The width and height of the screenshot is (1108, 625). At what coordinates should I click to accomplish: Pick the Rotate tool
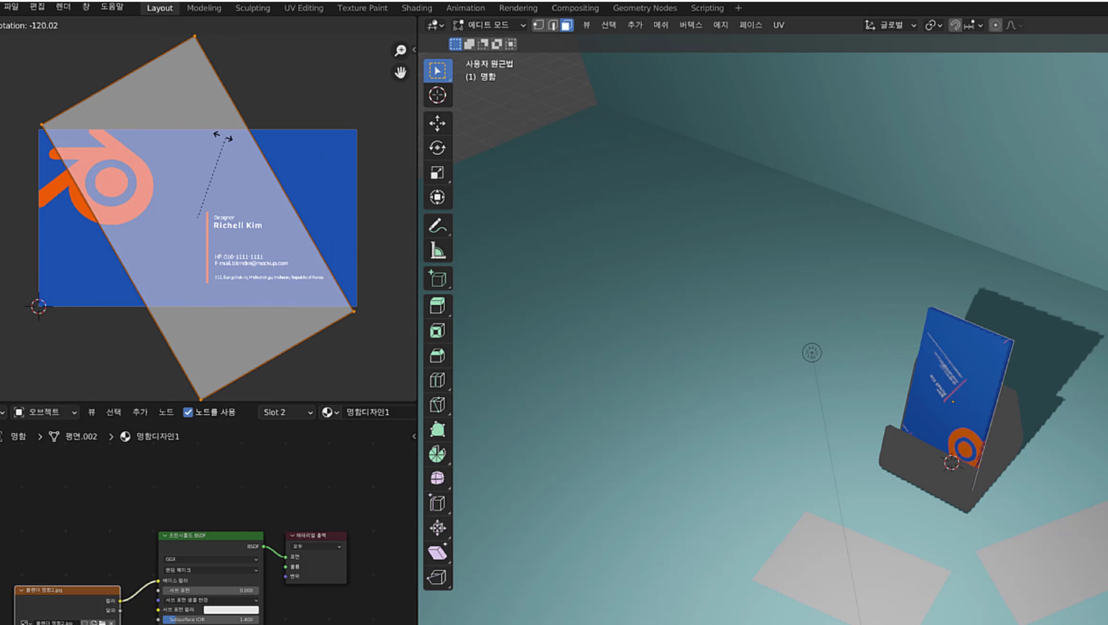coord(437,148)
